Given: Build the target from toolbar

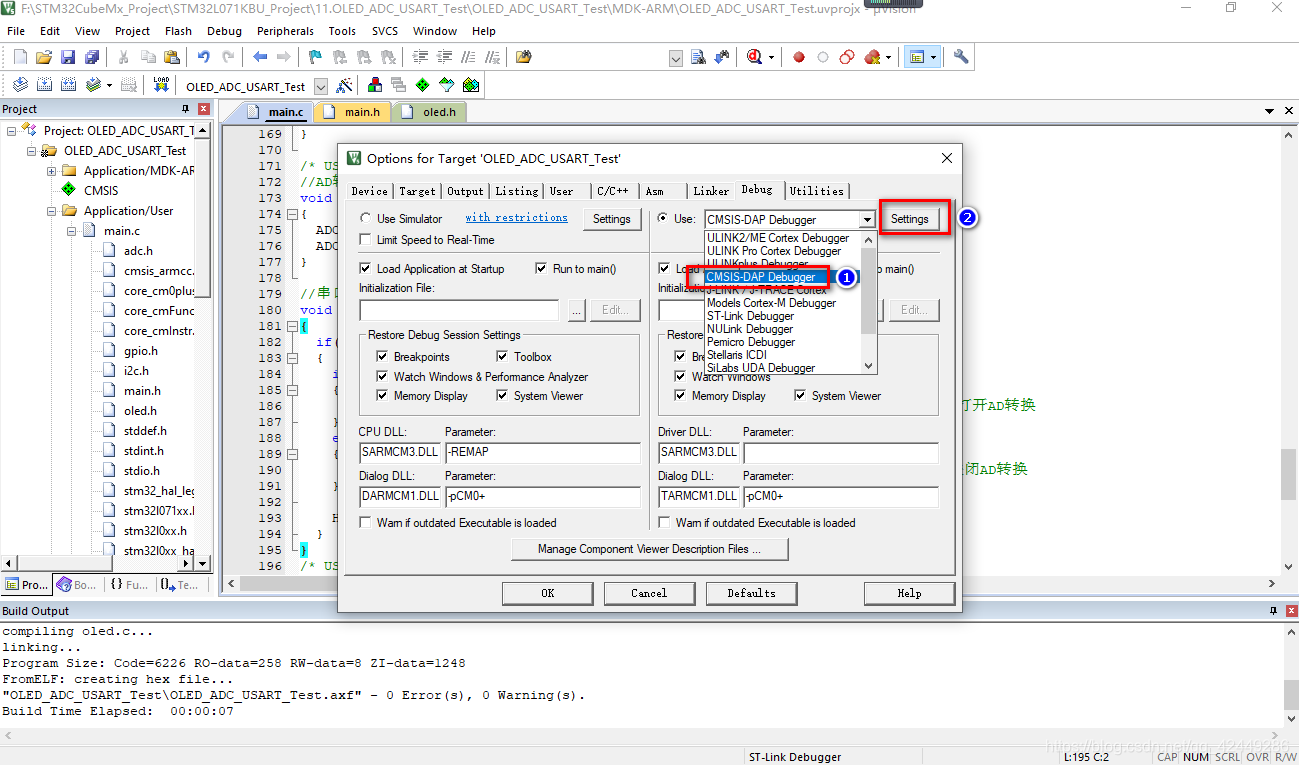Looking at the screenshot, I should (45, 85).
